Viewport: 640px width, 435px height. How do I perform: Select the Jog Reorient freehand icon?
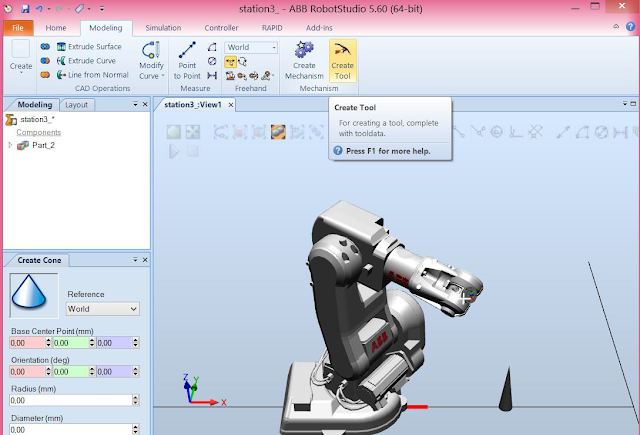pyautogui.click(x=253, y=75)
